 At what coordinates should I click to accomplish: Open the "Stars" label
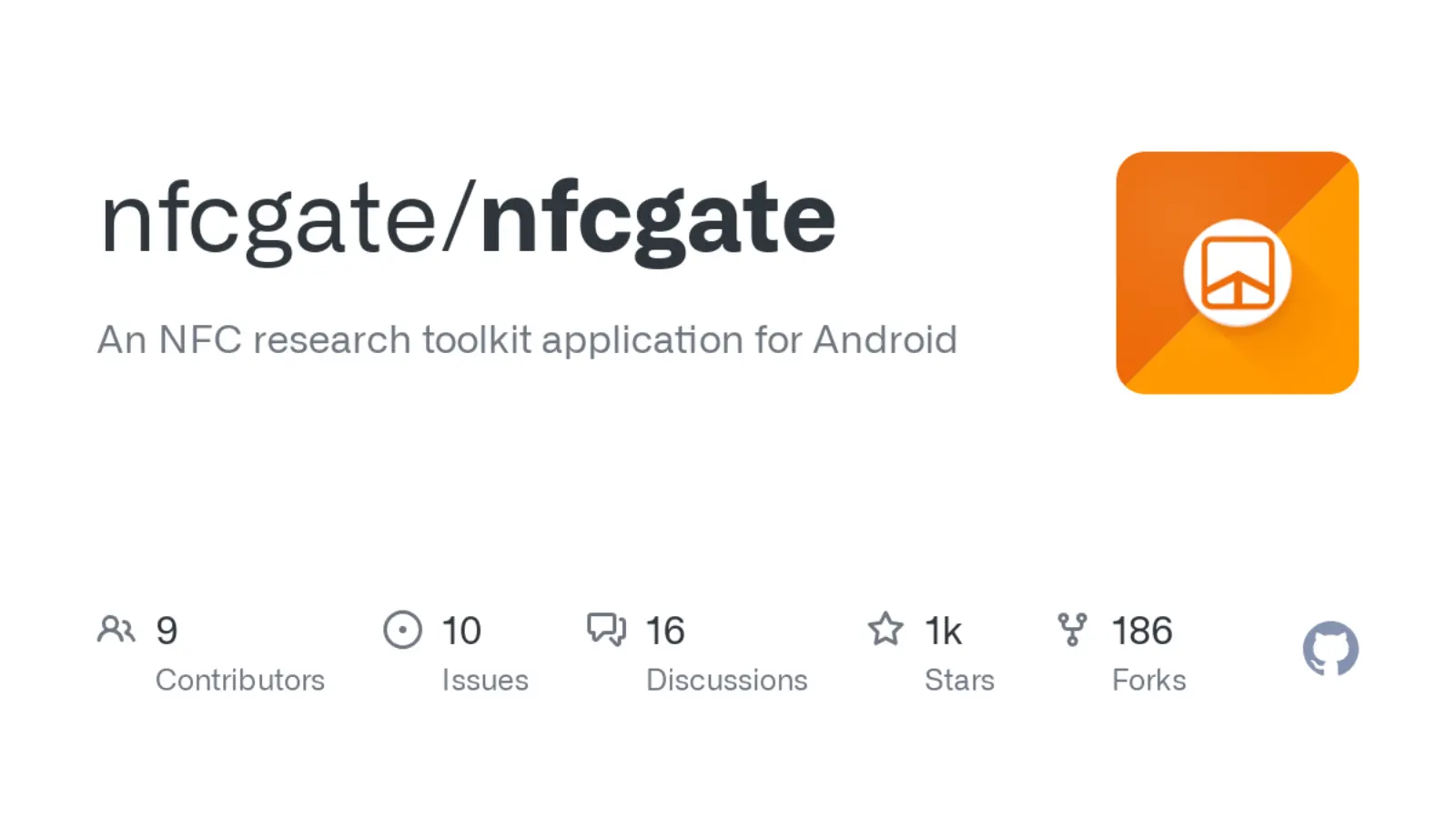tap(959, 680)
